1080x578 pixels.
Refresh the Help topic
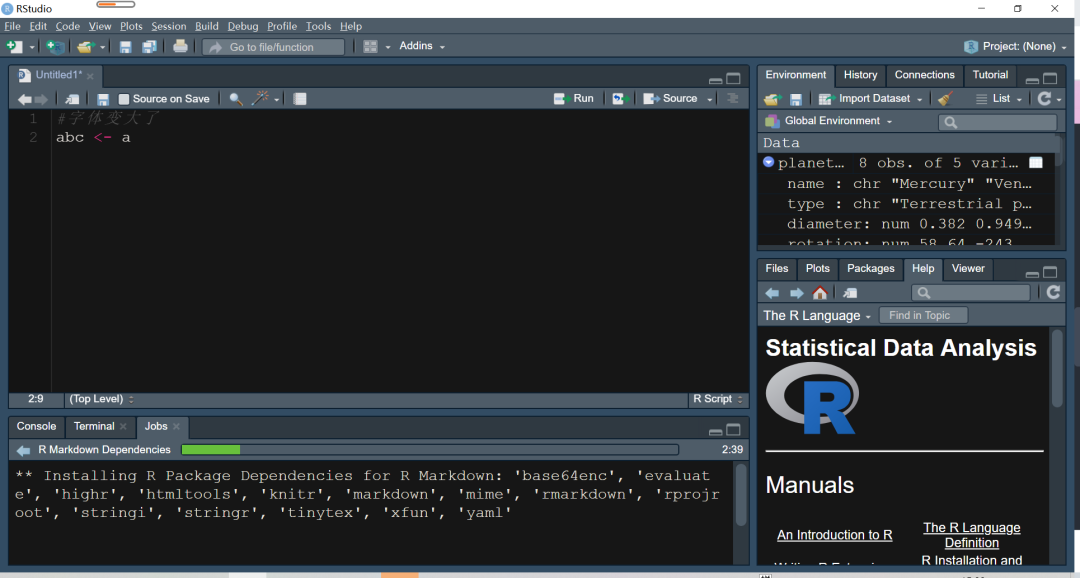[1053, 292]
